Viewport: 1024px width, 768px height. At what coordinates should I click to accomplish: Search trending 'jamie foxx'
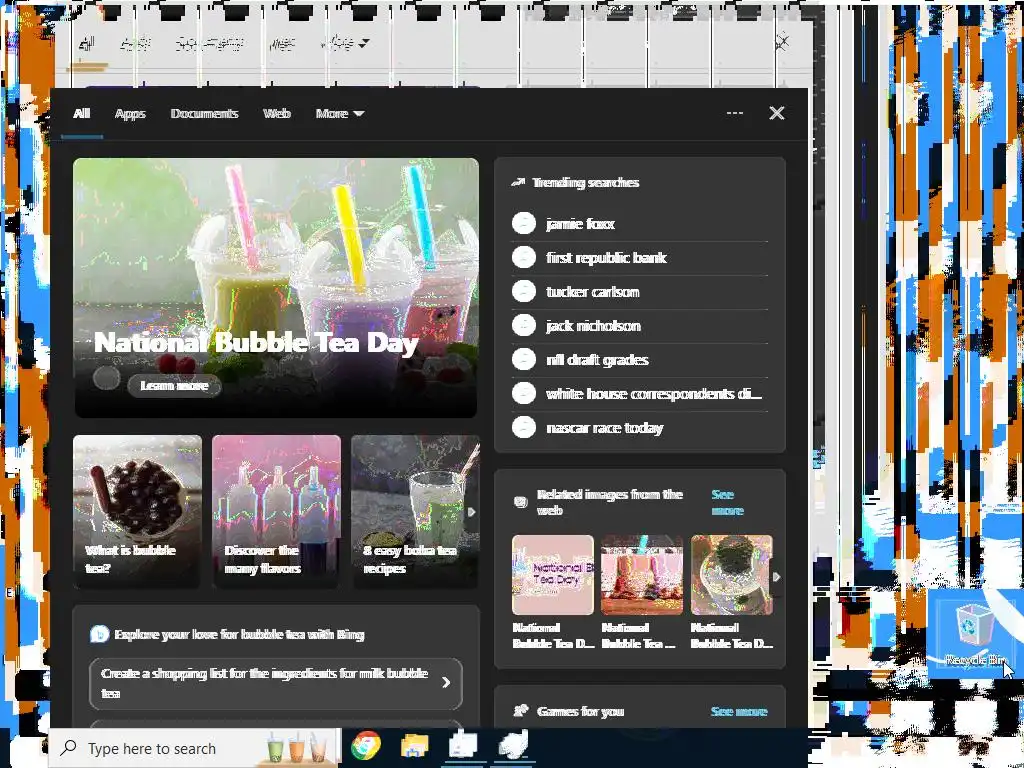[x=639, y=224]
